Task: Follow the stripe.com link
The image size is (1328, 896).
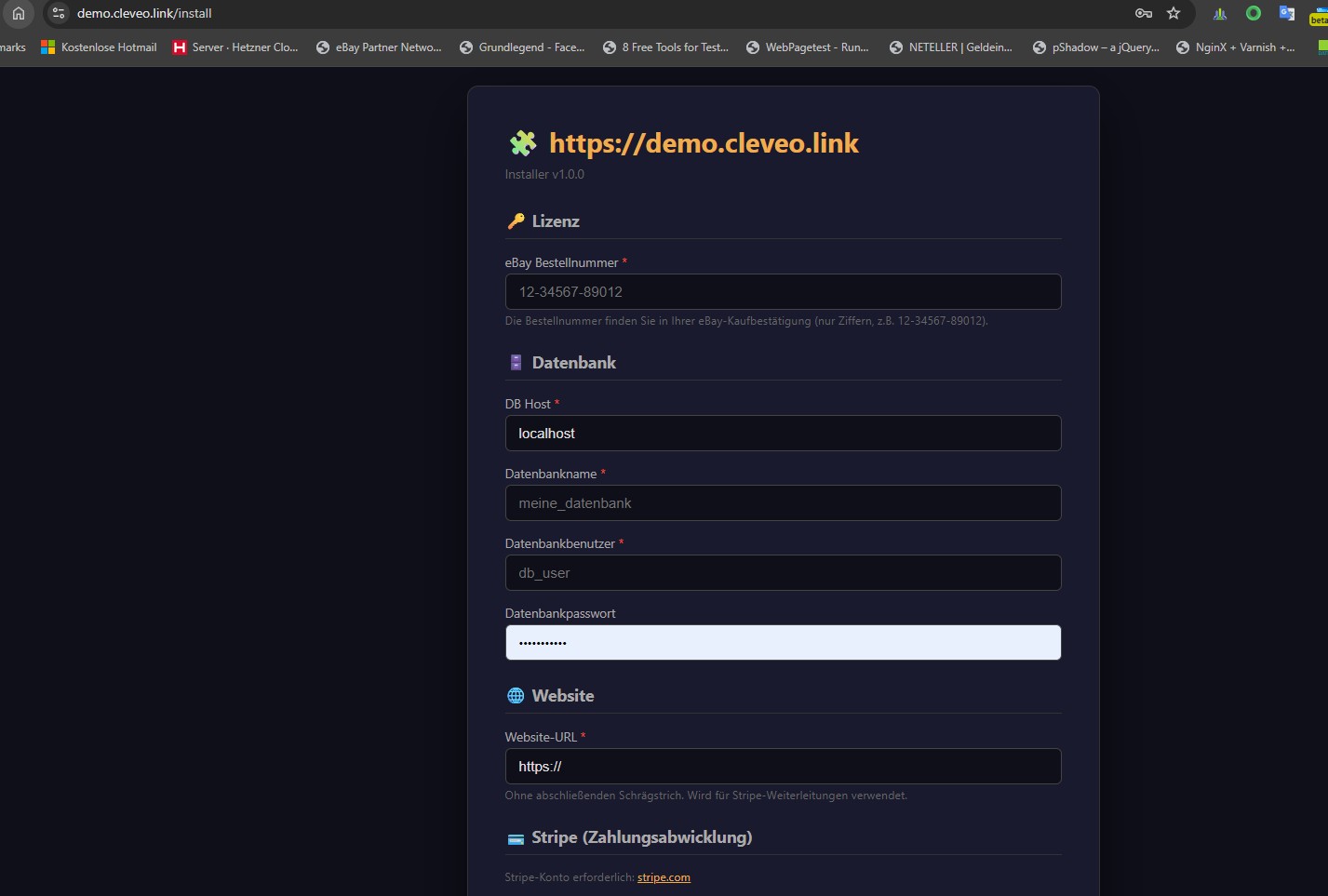Action: (664, 877)
